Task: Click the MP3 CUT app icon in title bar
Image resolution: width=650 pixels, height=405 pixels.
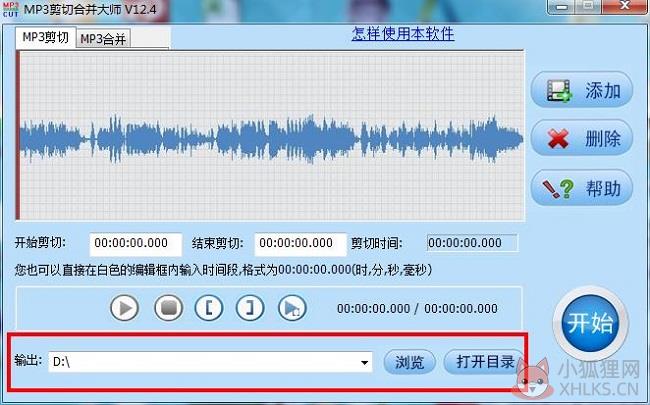Action: [x=10, y=9]
